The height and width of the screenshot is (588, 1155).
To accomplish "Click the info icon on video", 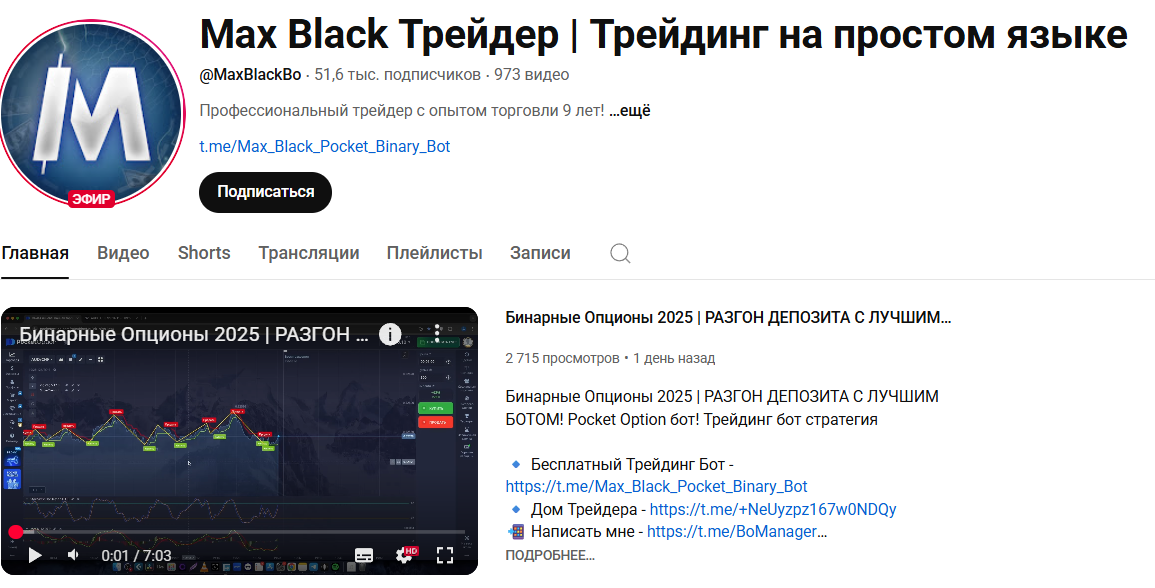I will click(x=389, y=334).
